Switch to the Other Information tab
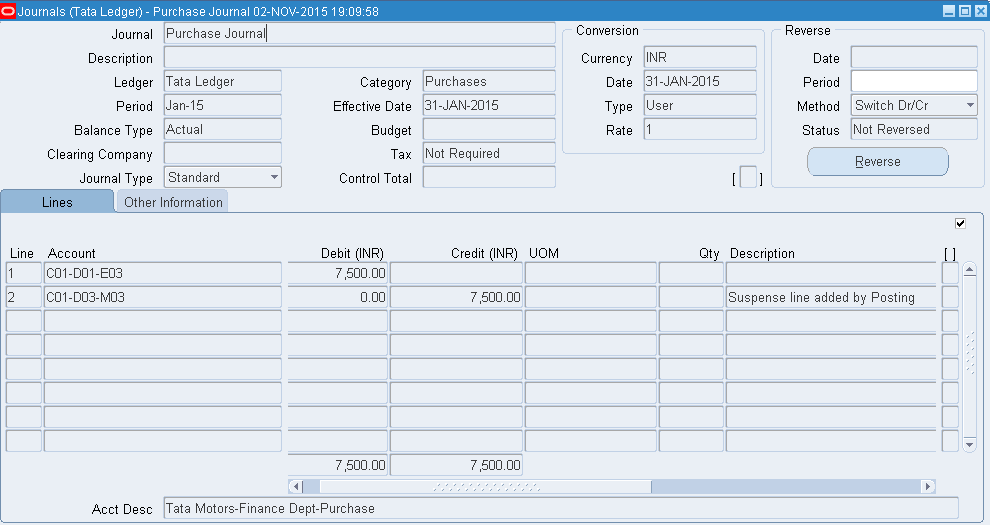The height and width of the screenshot is (525, 990). click(x=172, y=202)
